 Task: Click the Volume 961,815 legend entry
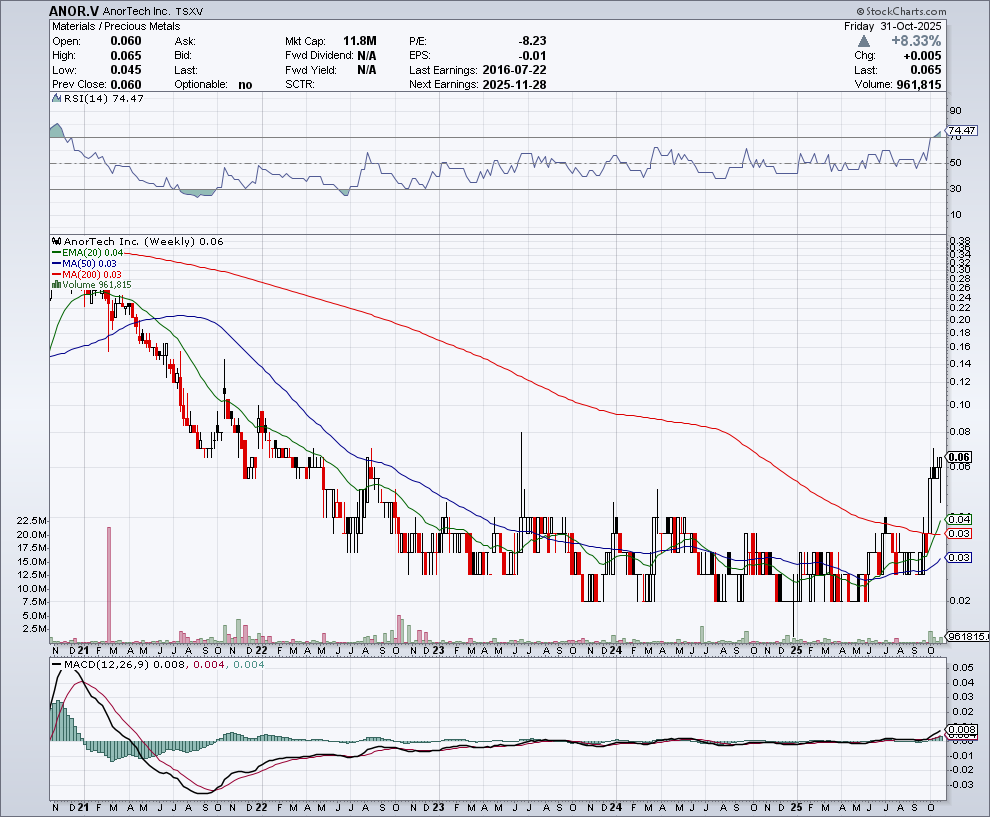97,285
